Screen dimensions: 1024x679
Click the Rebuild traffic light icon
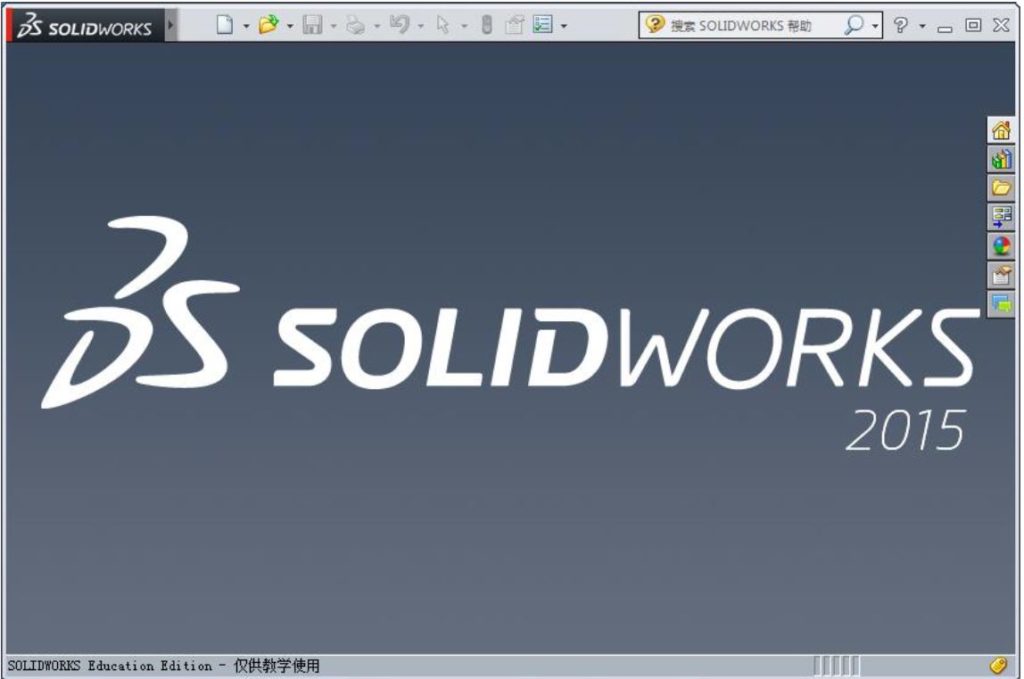tap(487, 25)
